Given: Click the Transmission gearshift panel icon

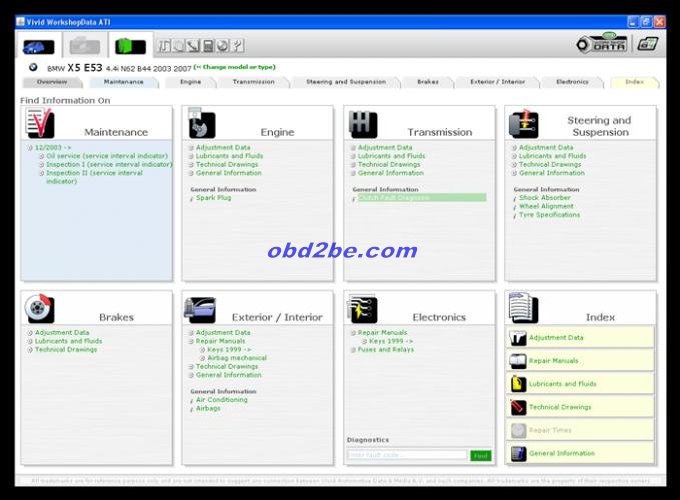Looking at the screenshot, I should tap(363, 124).
